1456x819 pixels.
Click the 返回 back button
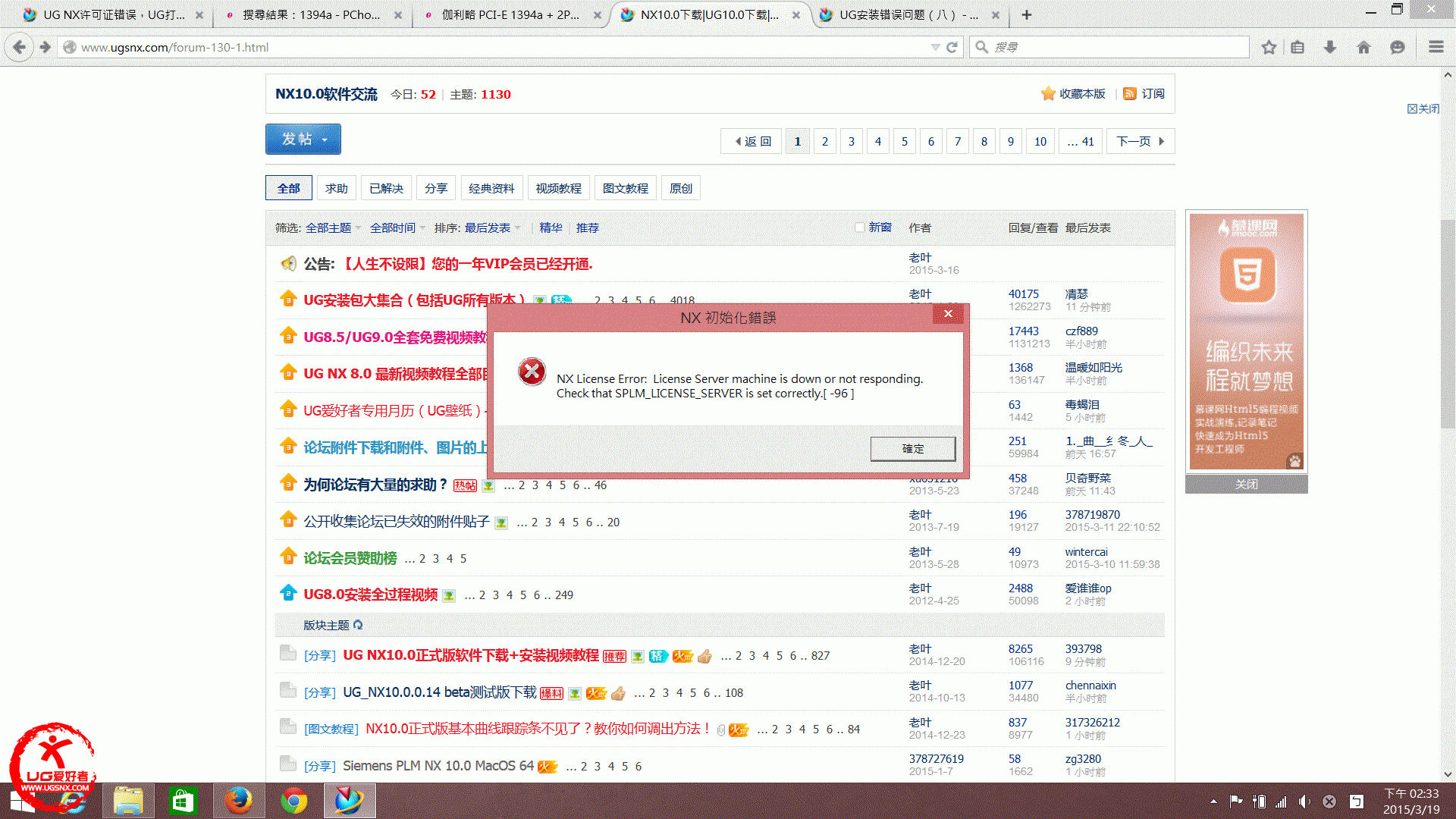pyautogui.click(x=752, y=141)
